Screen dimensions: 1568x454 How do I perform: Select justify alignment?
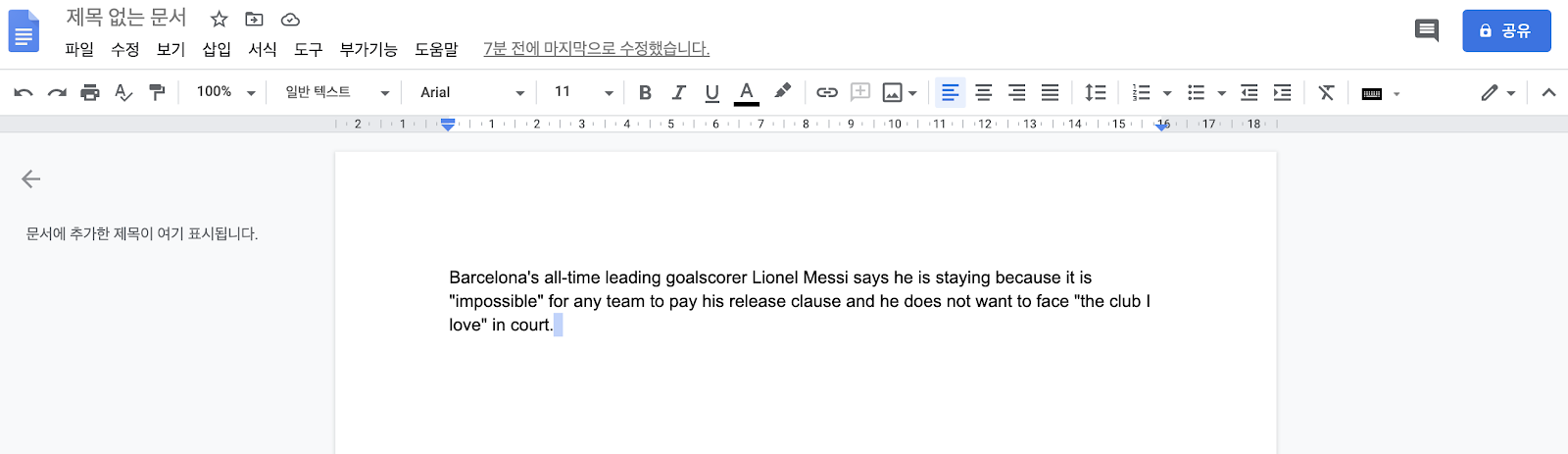[1050, 92]
